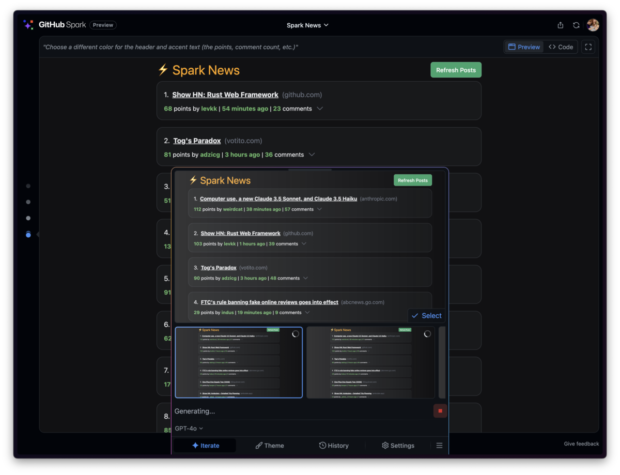Switch to the Theme tab
The image size is (620, 475).
269,445
